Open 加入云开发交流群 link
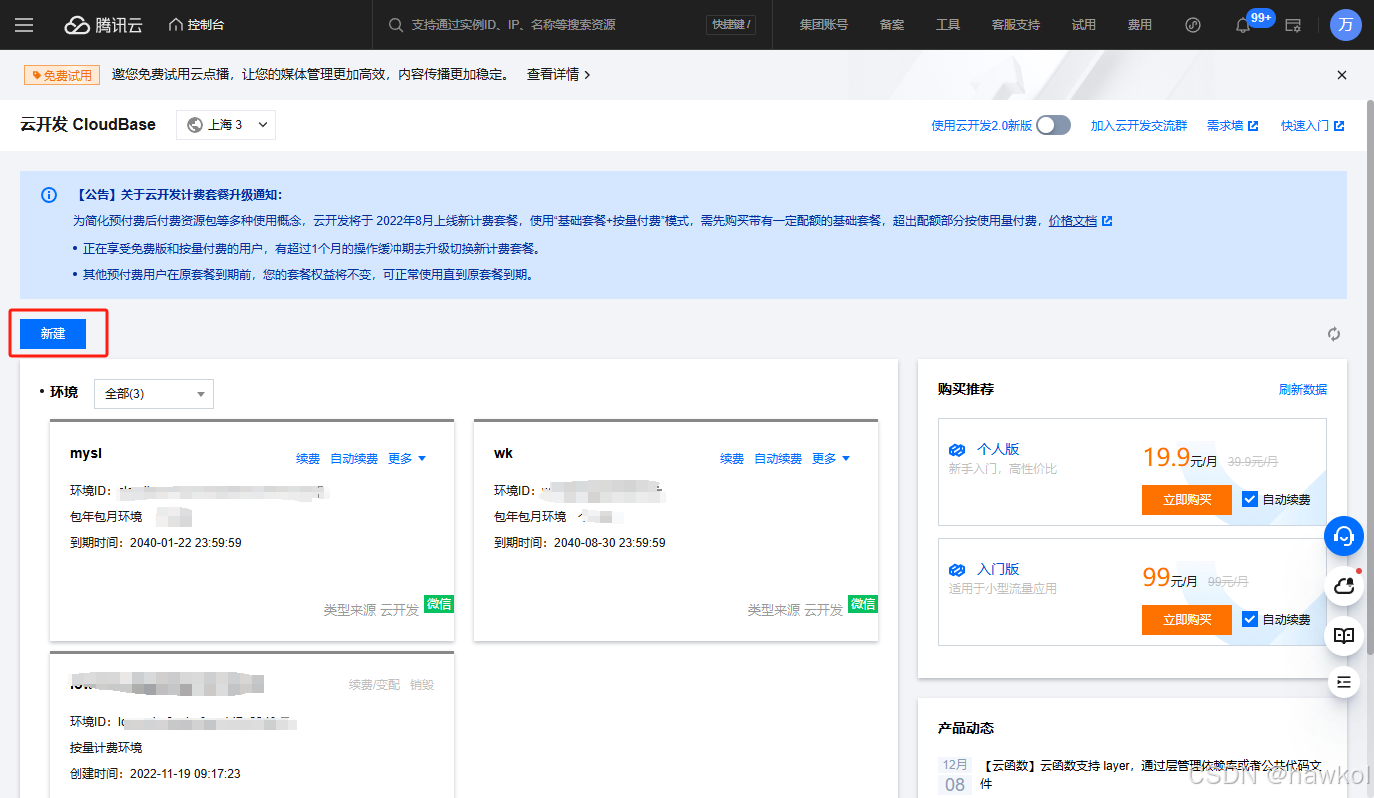This screenshot has width=1374, height=798. click(x=1139, y=126)
